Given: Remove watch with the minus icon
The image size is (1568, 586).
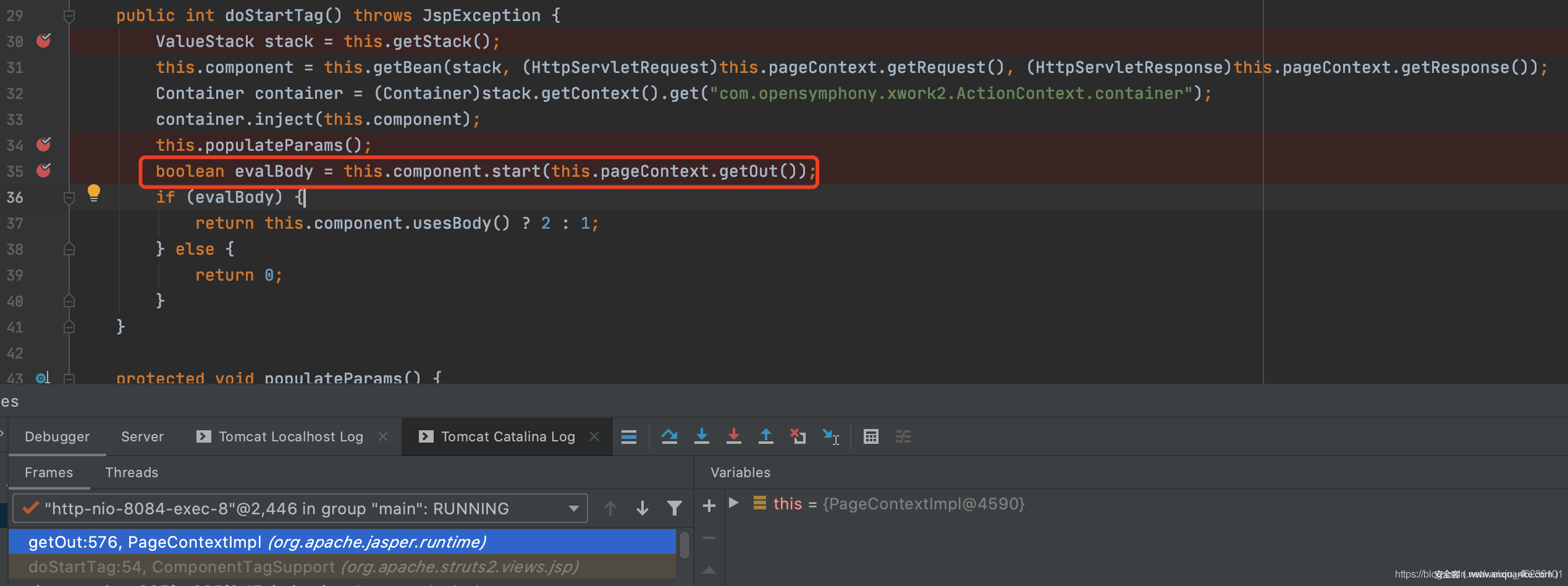Looking at the screenshot, I should 709,538.
